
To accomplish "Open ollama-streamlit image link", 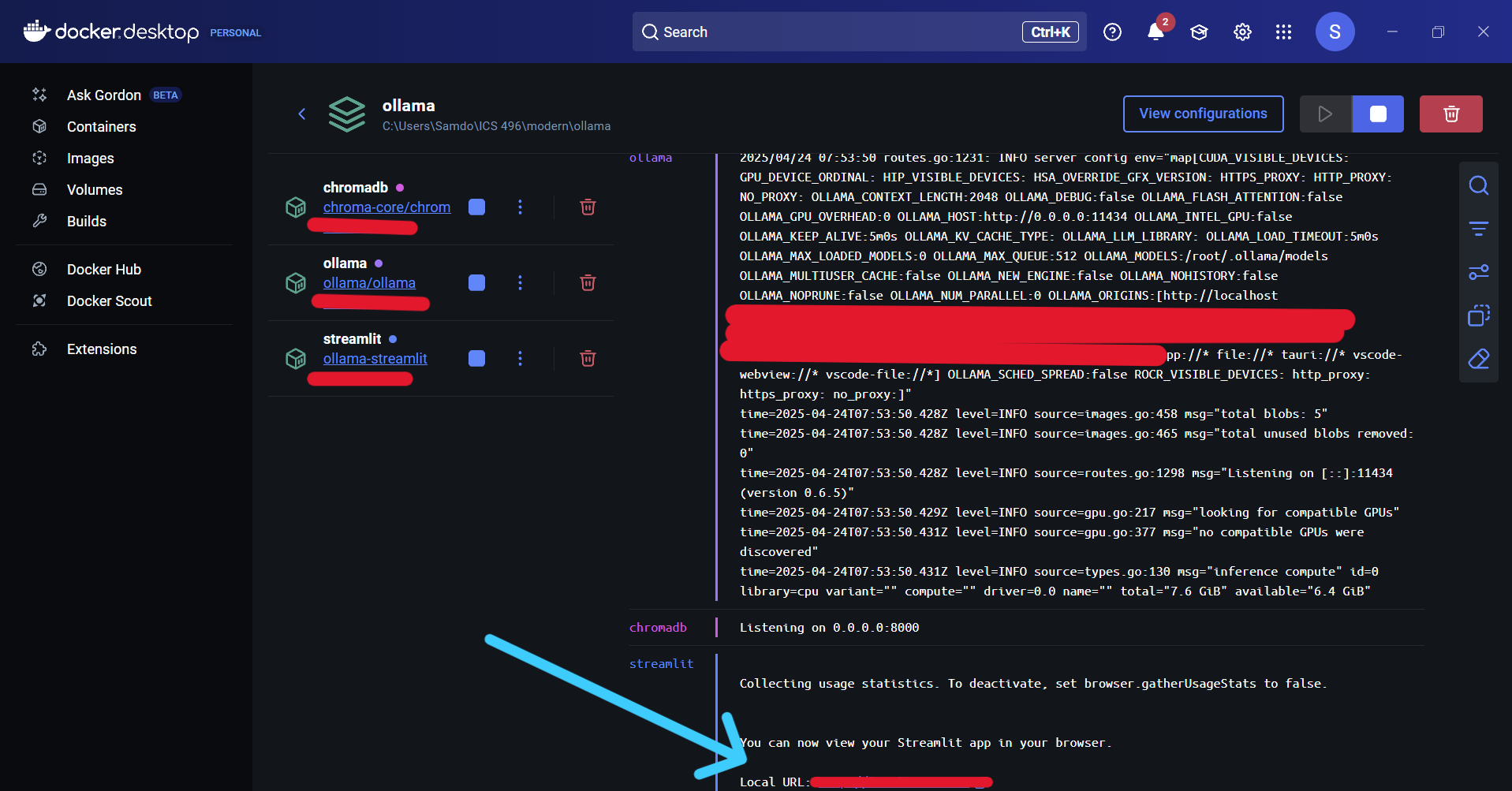I will 375,359.
